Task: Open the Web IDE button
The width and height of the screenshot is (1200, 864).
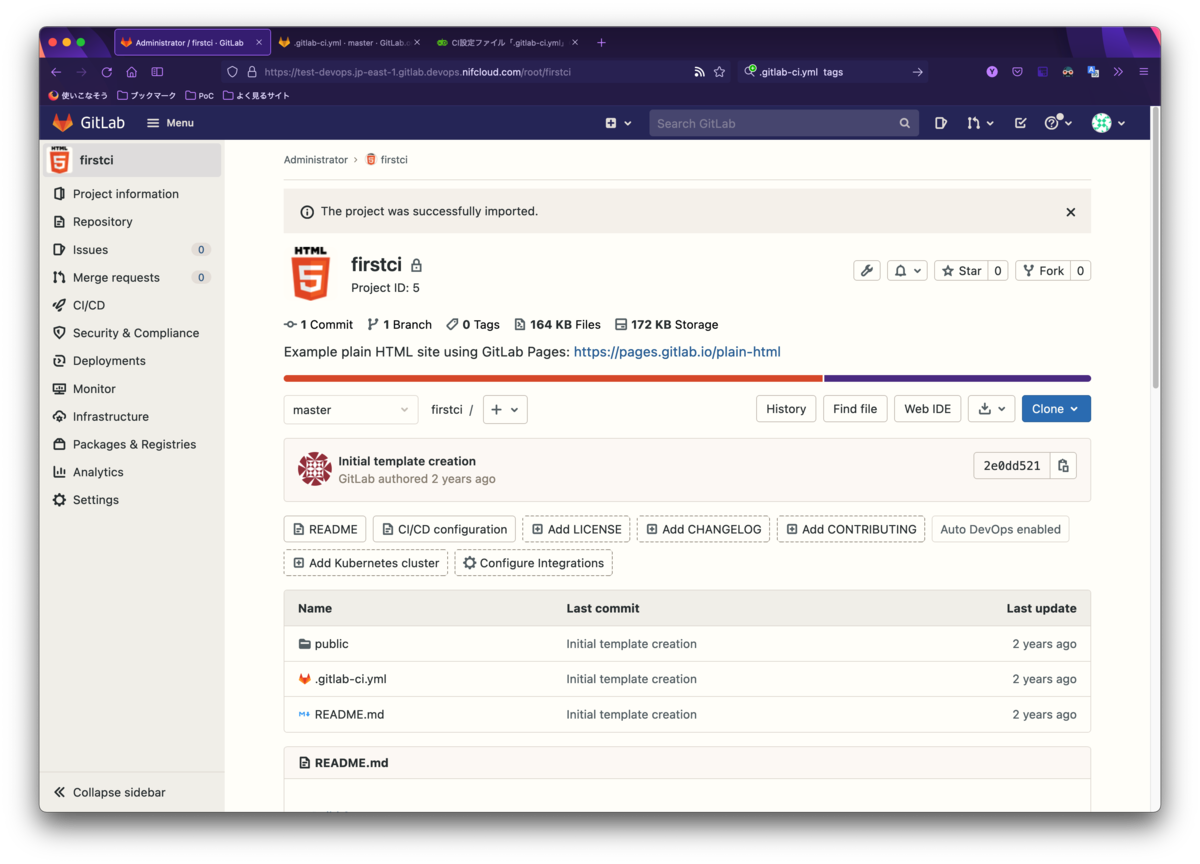Action: point(928,409)
